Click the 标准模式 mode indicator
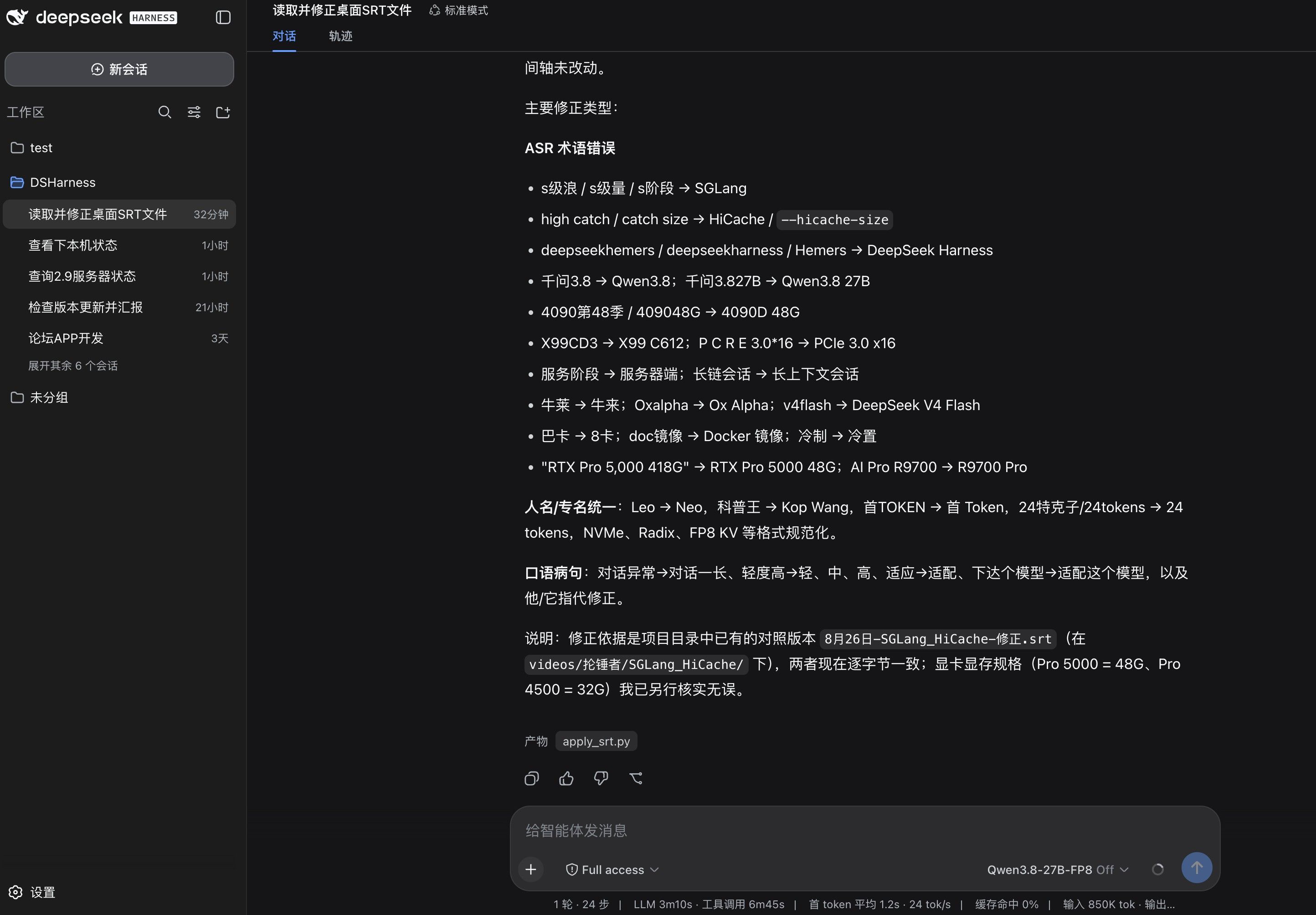Image resolution: width=1316 pixels, height=915 pixels. click(x=458, y=10)
